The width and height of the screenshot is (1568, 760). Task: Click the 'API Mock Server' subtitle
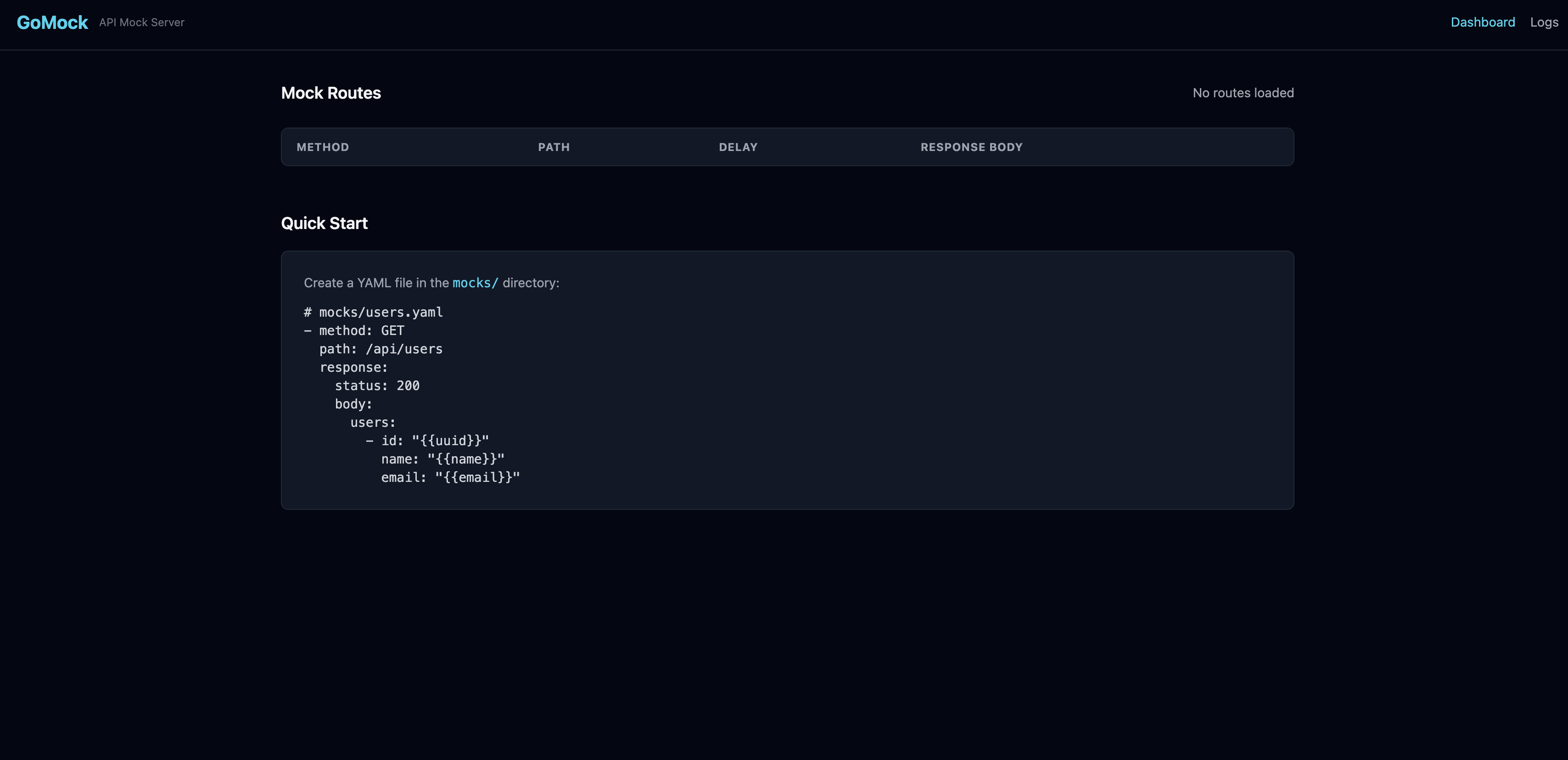tap(142, 22)
